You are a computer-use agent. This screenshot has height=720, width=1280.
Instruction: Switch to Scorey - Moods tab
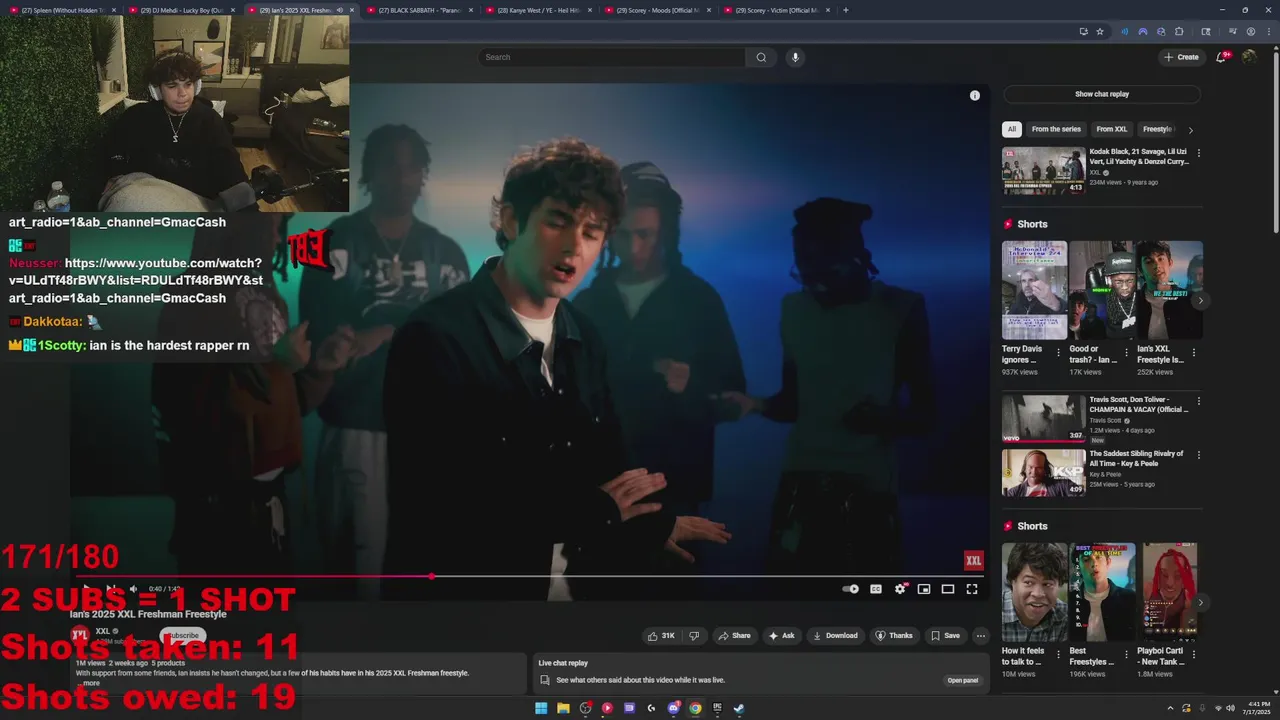point(656,10)
